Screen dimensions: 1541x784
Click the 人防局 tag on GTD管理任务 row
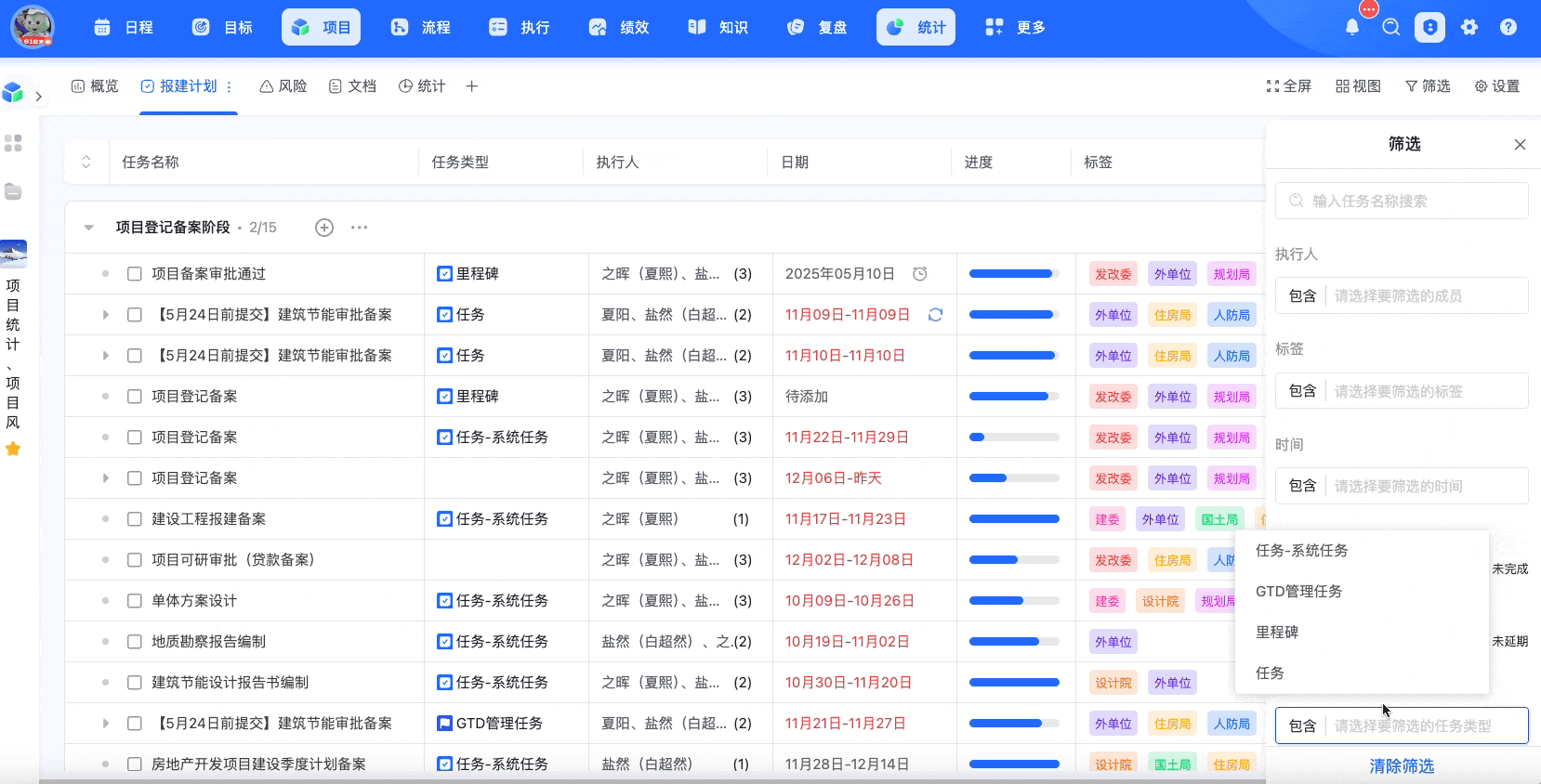click(x=1231, y=724)
